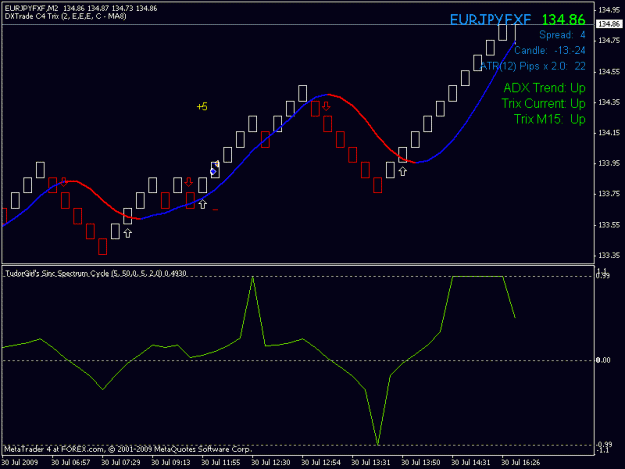Click the 30 Jul 14:31 time label
Viewport: 625px width, 469px height.
tap(471, 463)
